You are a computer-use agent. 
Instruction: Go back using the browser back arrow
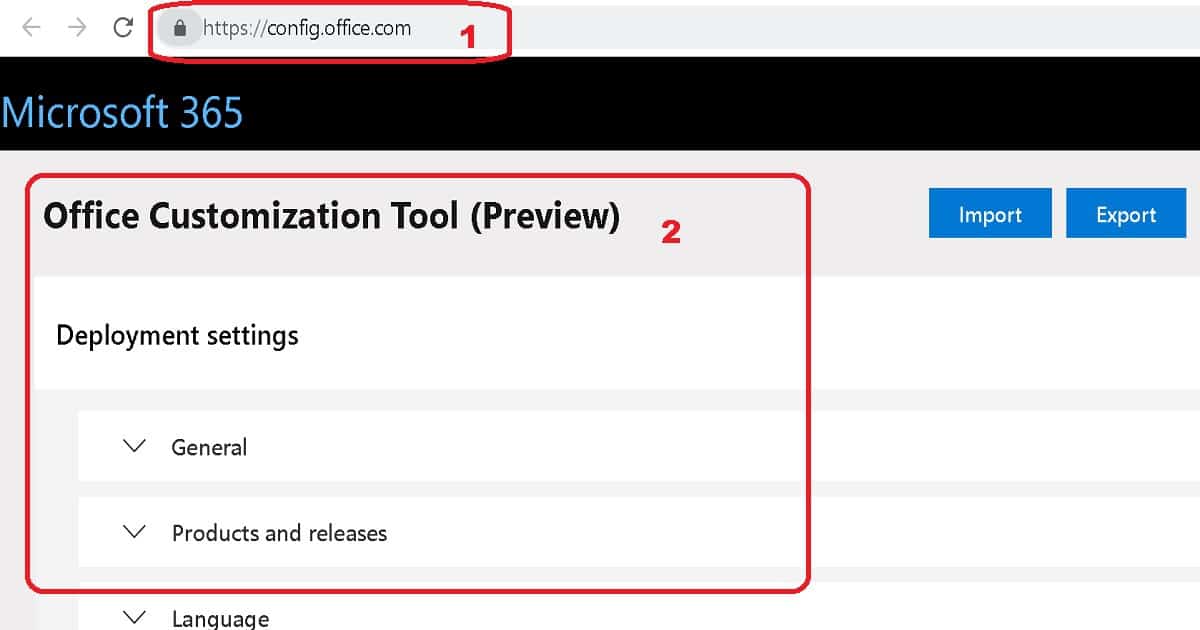click(x=30, y=28)
